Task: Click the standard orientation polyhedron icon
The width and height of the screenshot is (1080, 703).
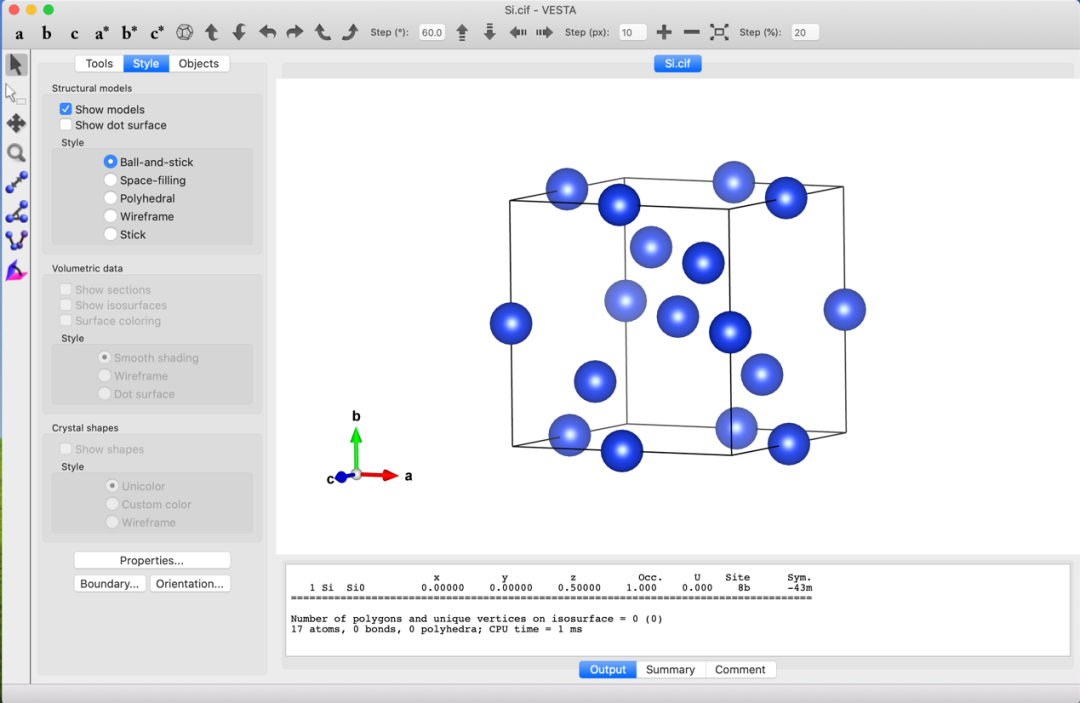Action: tap(185, 32)
